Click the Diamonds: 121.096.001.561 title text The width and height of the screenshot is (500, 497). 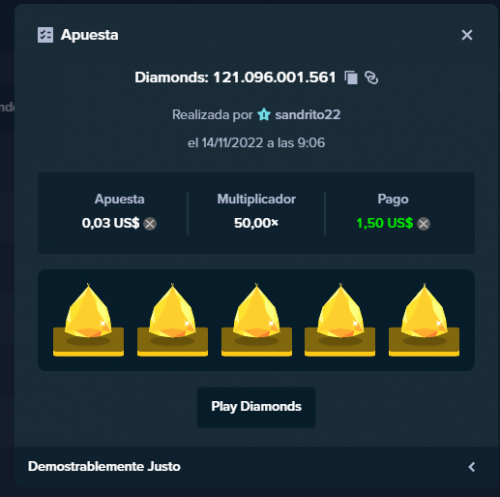pos(235,77)
